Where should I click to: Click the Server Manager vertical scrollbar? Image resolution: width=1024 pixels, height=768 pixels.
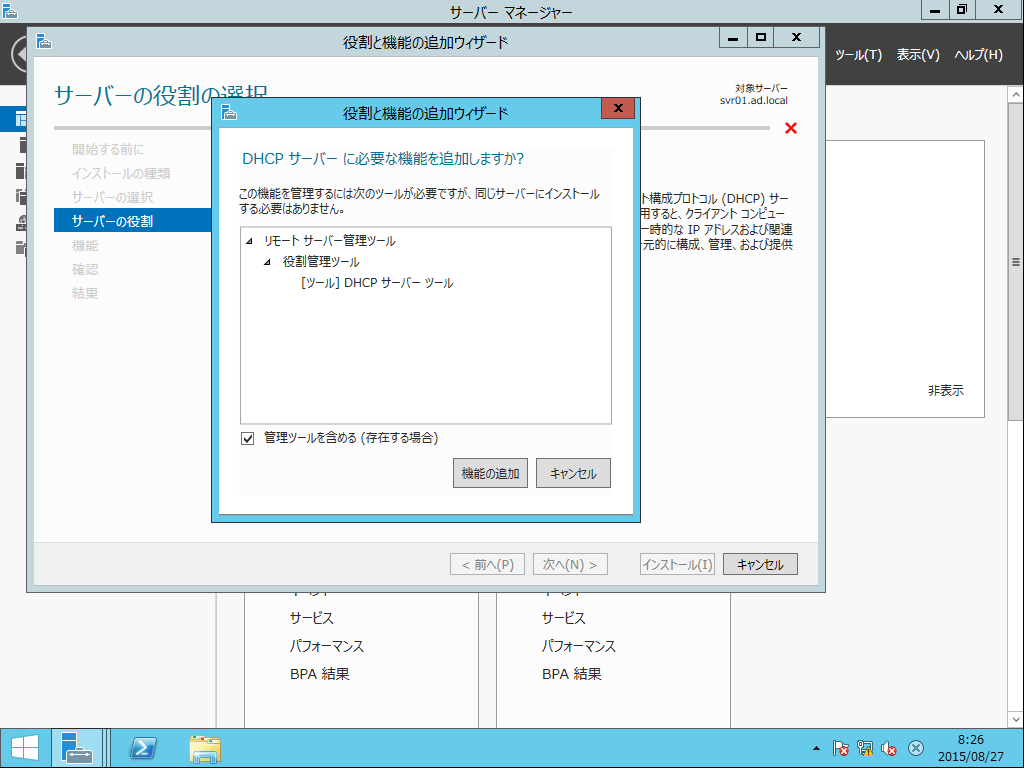pyautogui.click(x=1016, y=405)
